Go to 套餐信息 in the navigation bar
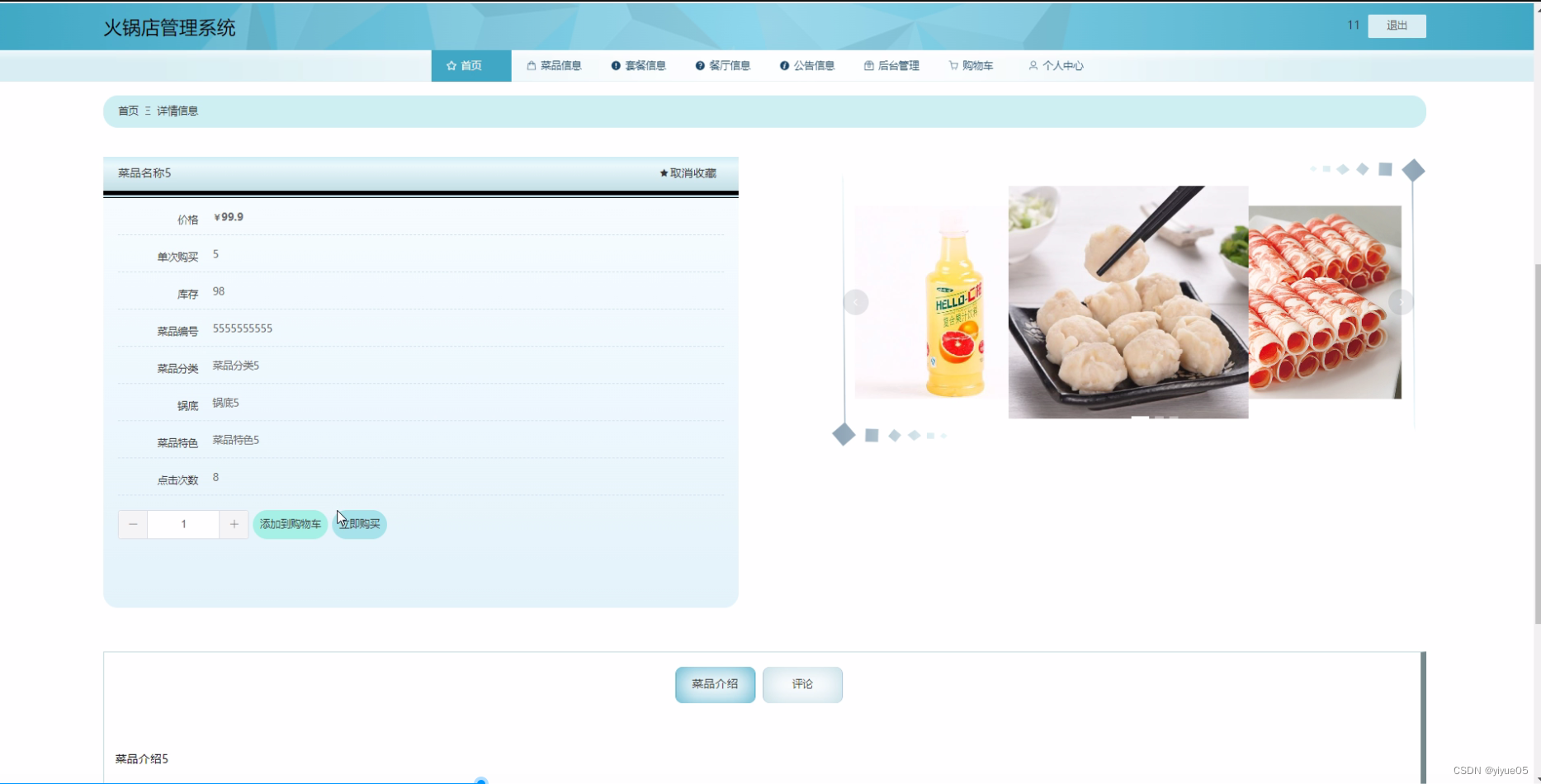The height and width of the screenshot is (784, 1541). coord(638,66)
